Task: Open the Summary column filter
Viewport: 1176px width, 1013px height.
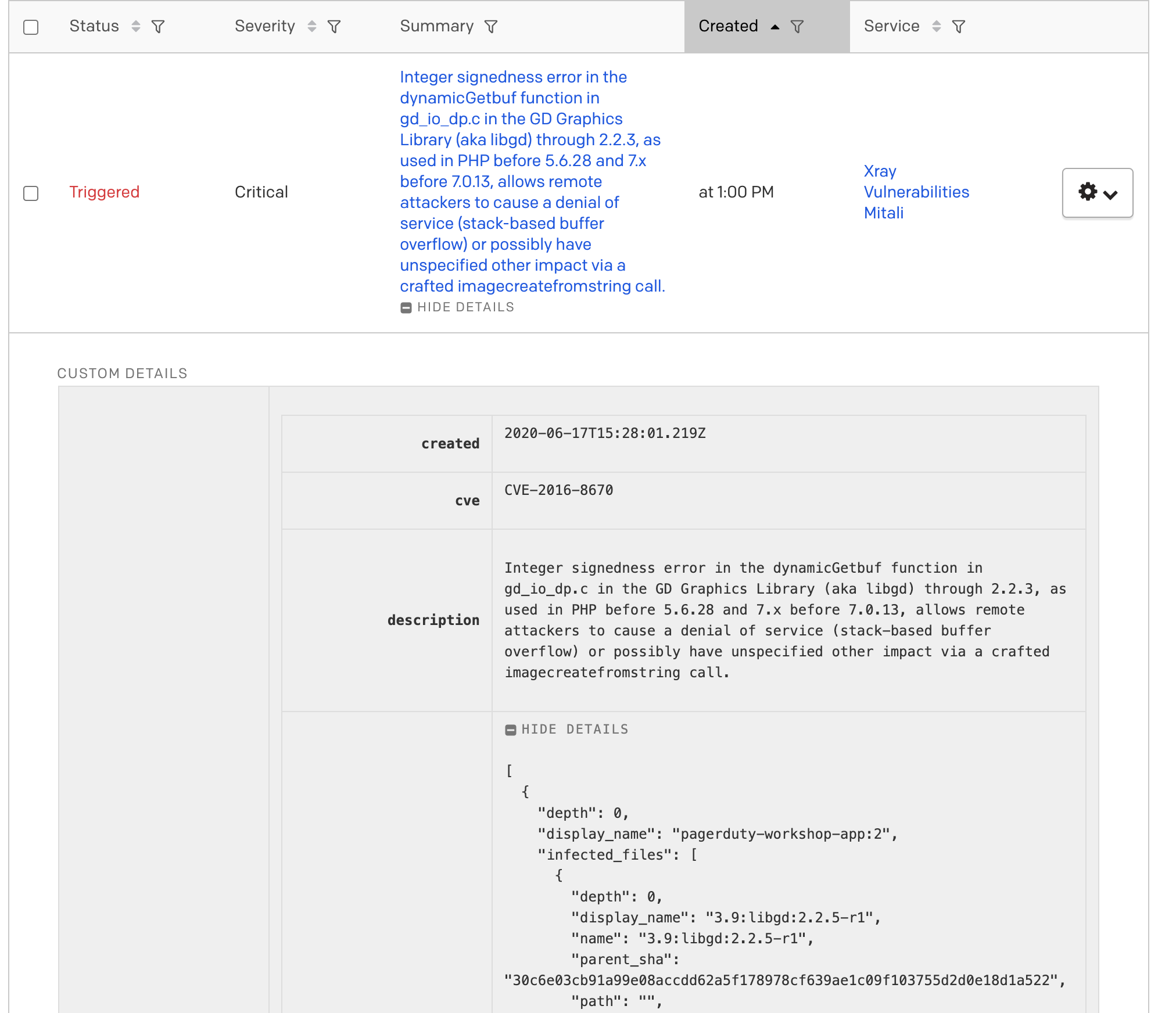Action: point(491,26)
